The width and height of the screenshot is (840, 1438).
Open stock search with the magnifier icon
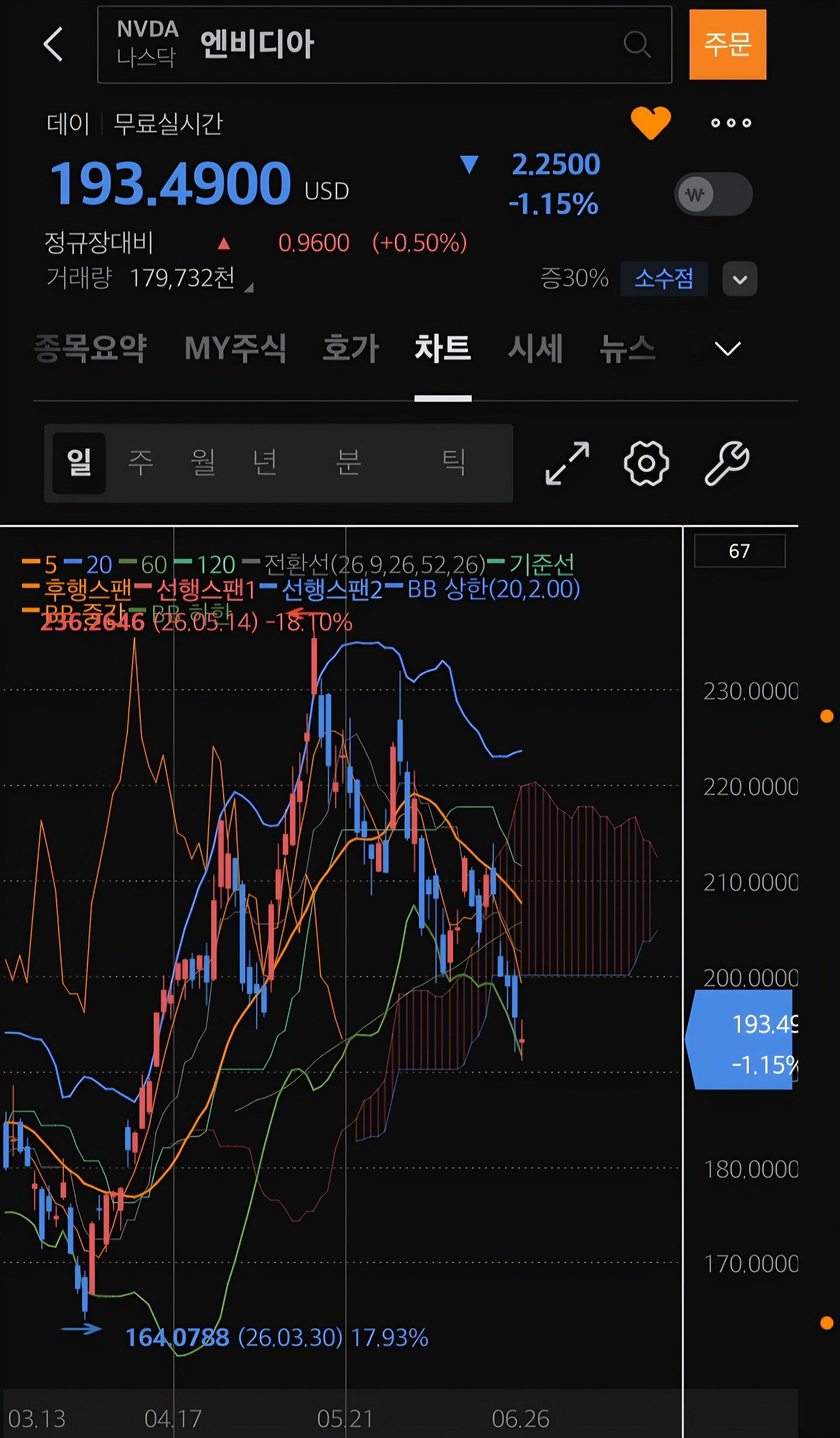click(637, 45)
